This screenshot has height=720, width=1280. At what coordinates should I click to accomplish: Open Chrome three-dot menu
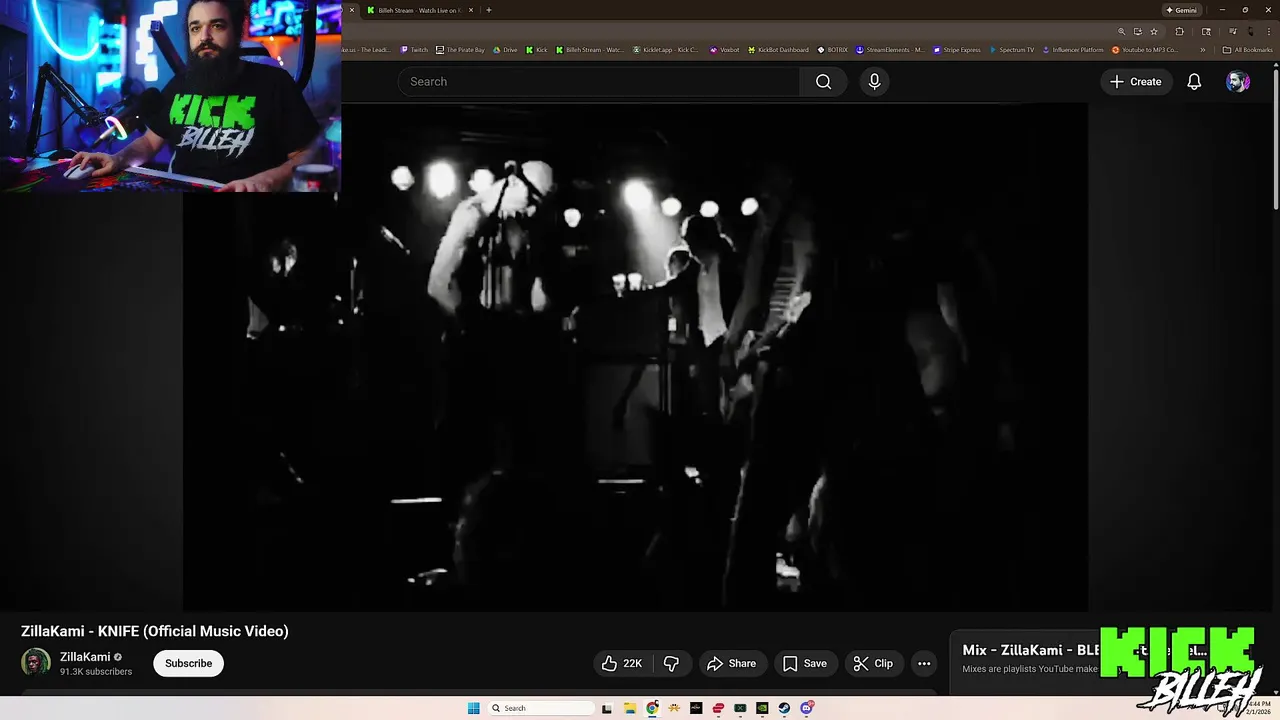coord(1269,32)
